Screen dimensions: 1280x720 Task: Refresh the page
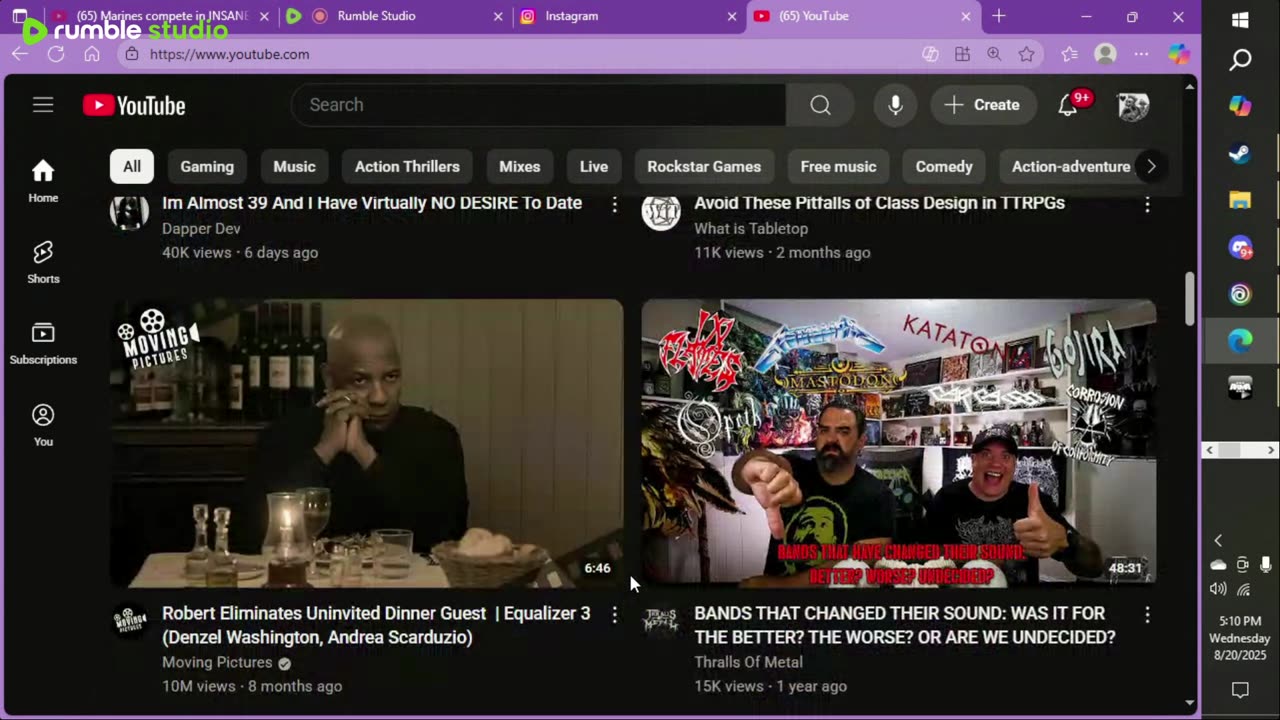(56, 54)
